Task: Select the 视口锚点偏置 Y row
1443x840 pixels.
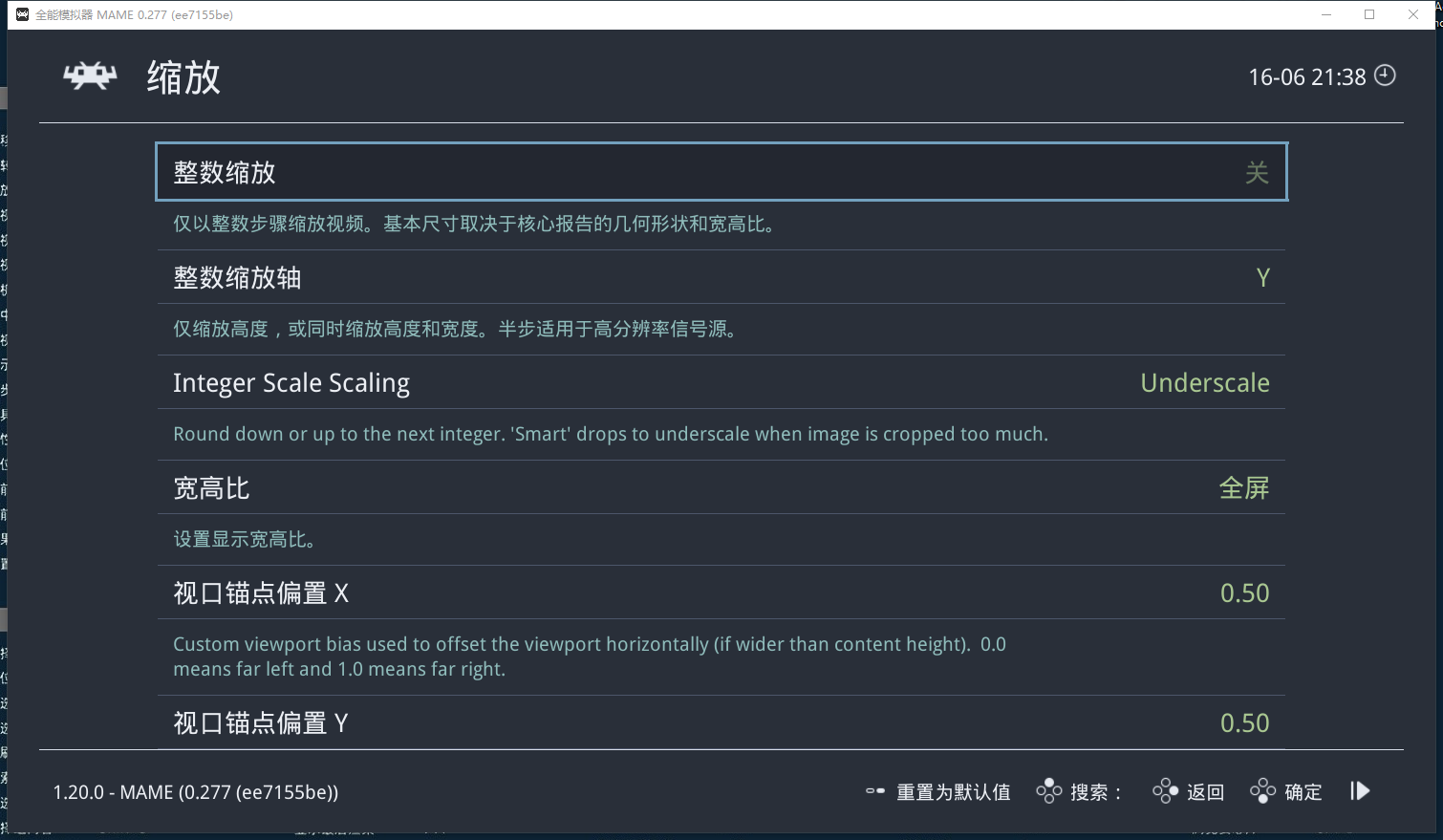Action: coord(721,722)
